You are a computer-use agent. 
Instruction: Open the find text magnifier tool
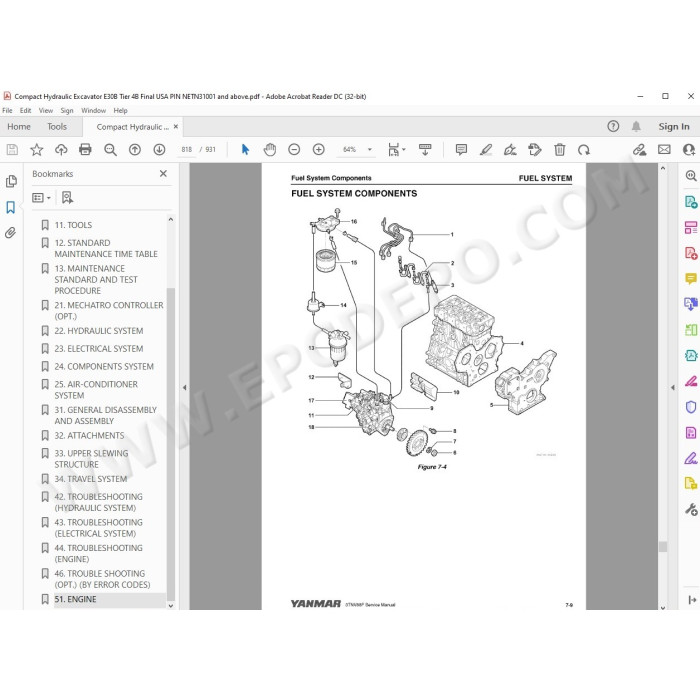click(110, 150)
